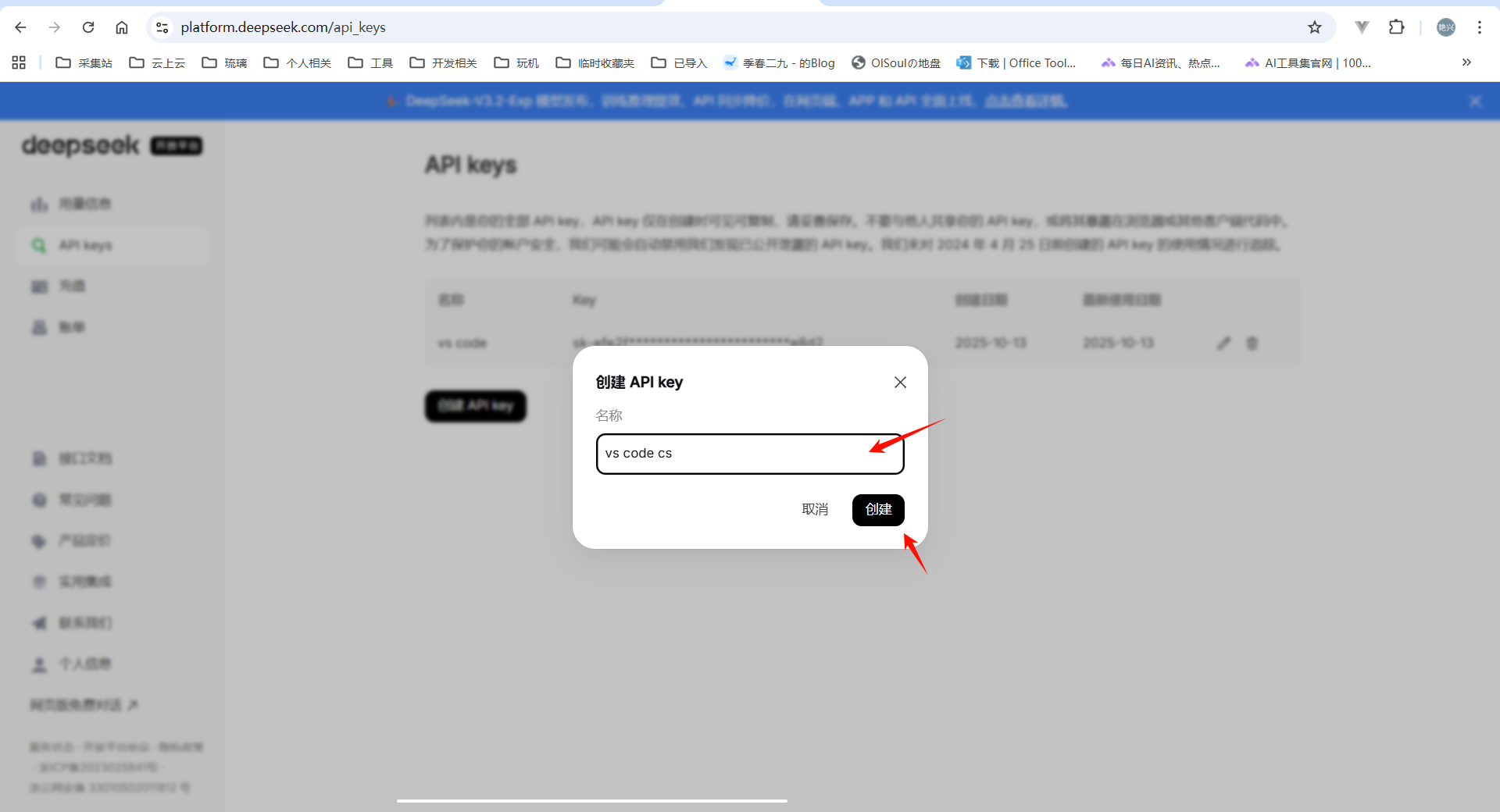This screenshot has width=1500, height=812.
Task: Bookmark this page with star icon
Action: tap(1315, 27)
